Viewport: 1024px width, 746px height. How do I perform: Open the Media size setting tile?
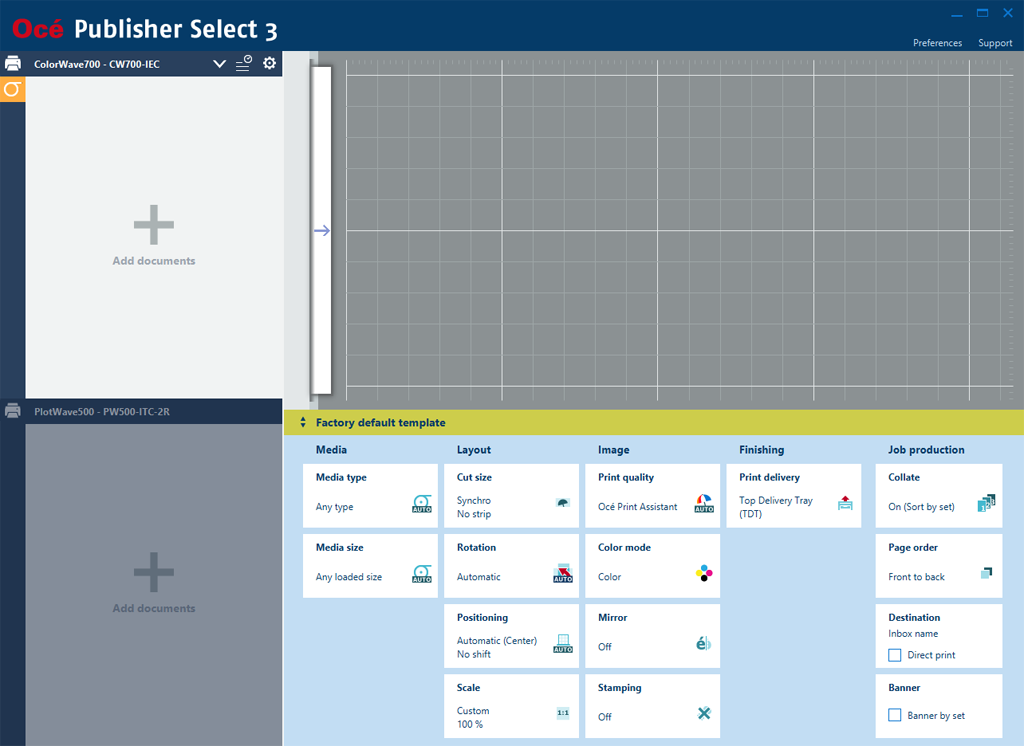[x=370, y=566]
